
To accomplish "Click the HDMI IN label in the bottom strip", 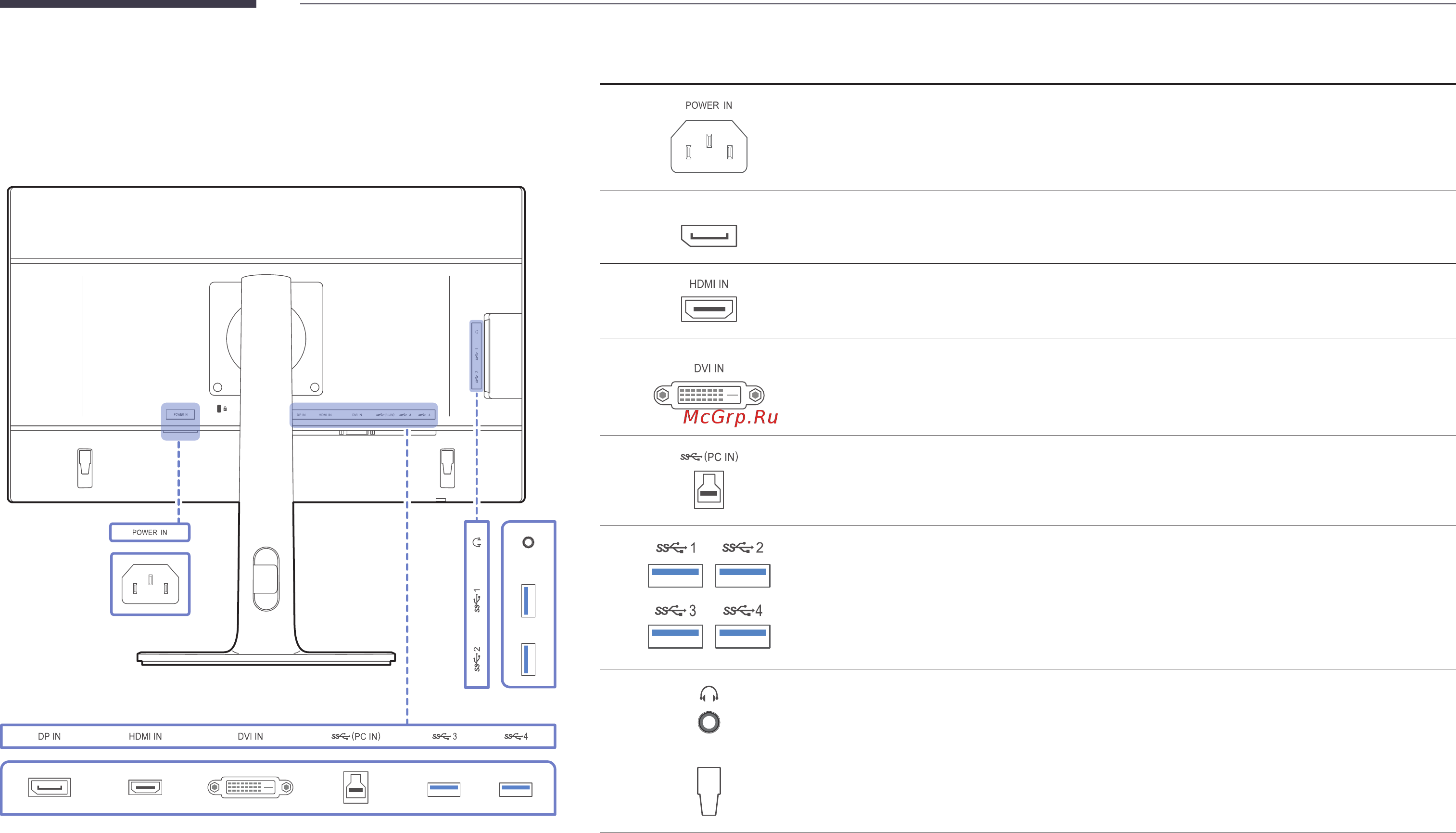I will pos(145,736).
